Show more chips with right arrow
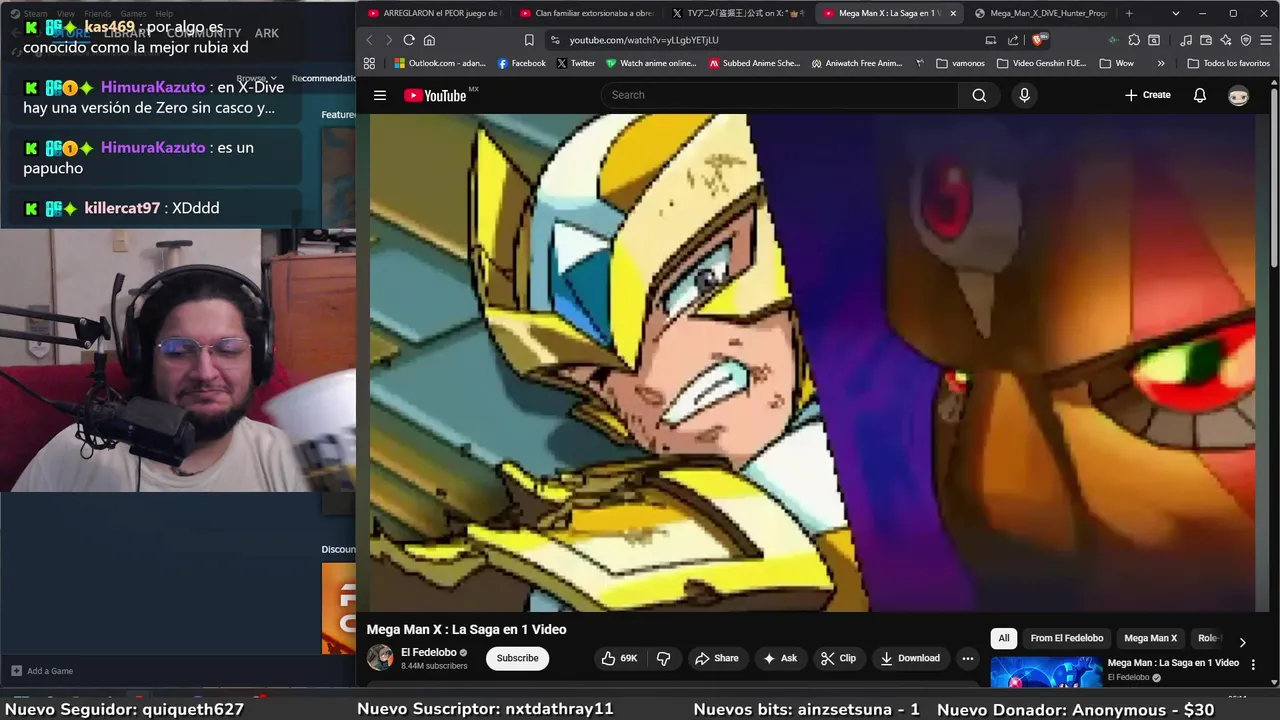 tap(1242, 642)
